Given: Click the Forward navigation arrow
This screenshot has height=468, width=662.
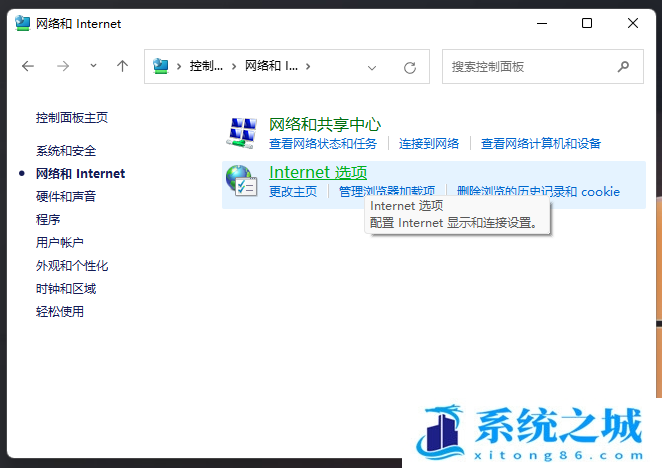Looking at the screenshot, I should [x=63, y=66].
